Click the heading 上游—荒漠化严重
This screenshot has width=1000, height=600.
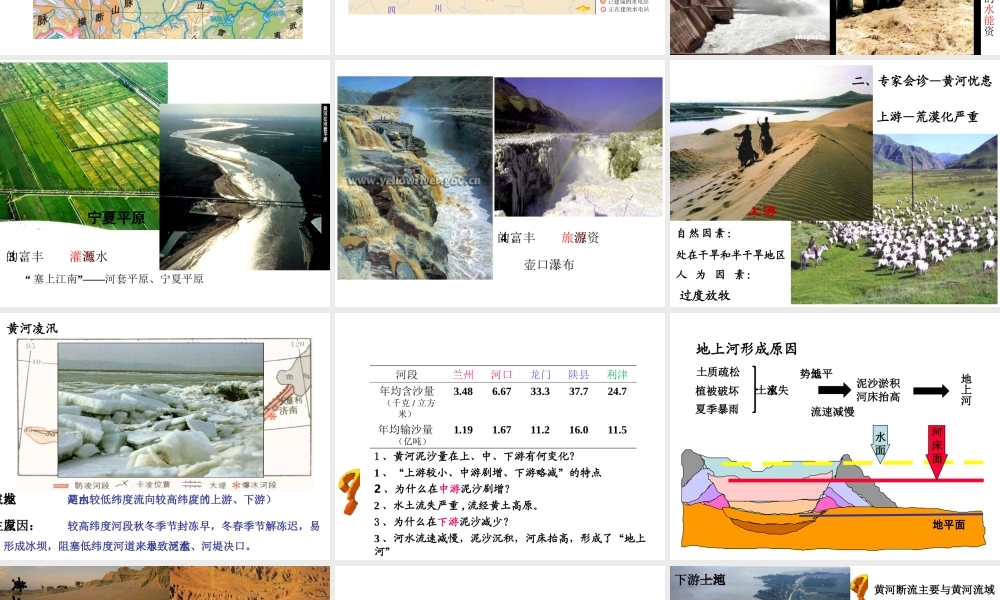(x=927, y=117)
